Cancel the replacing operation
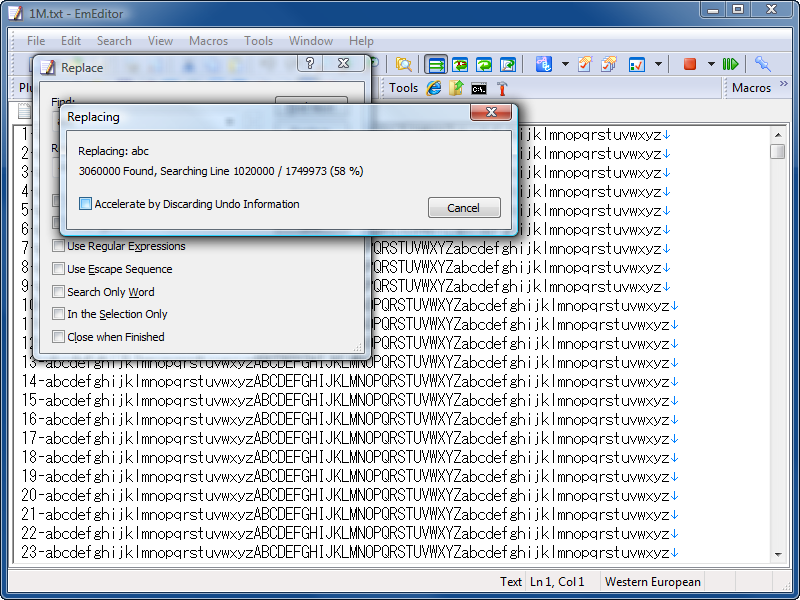Screen dimensions: 800x600 [464, 208]
